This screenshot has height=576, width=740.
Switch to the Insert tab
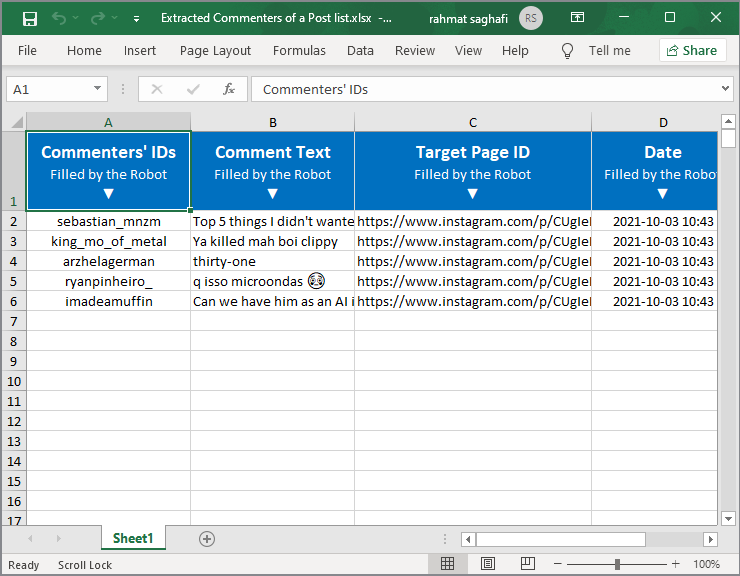140,51
